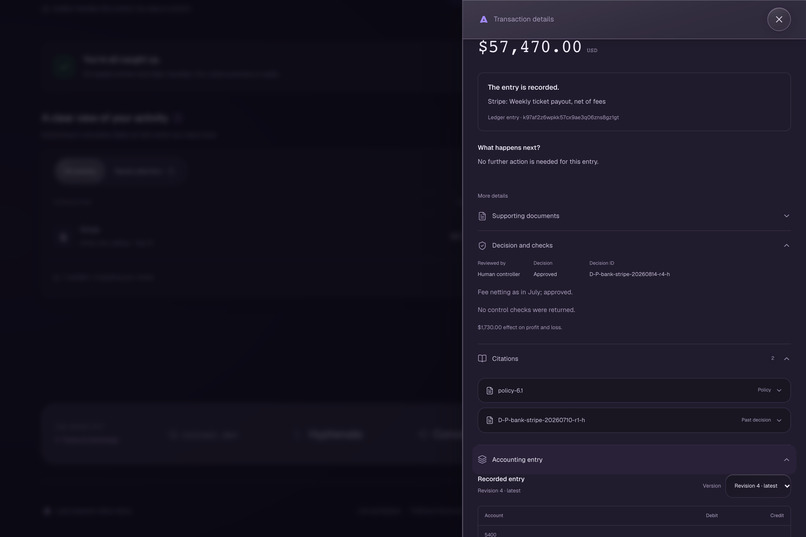Click the purple triangle logo icon
Viewport: 806px width, 537px height.
[483, 20]
